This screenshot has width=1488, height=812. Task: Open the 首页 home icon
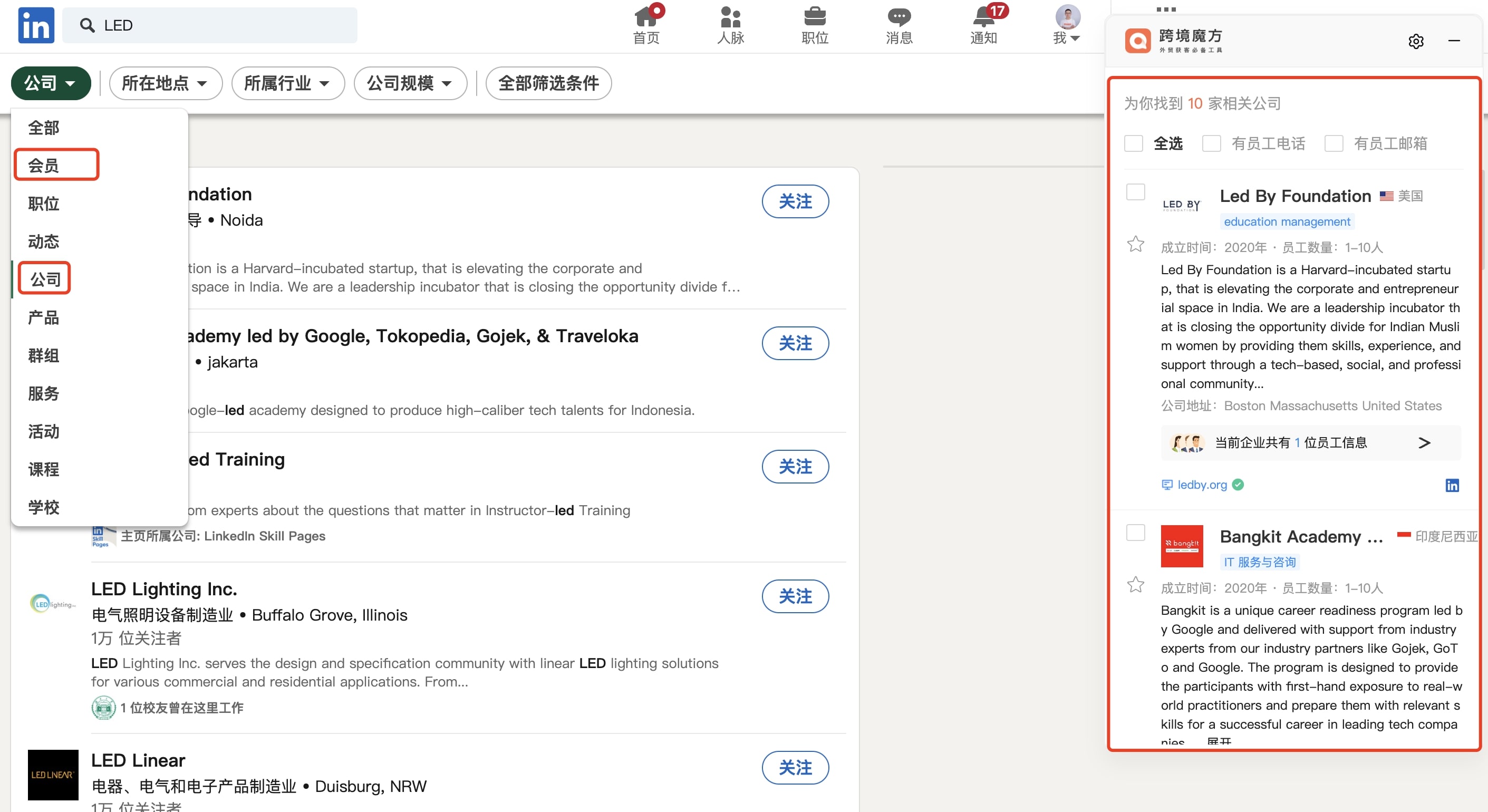point(646,25)
